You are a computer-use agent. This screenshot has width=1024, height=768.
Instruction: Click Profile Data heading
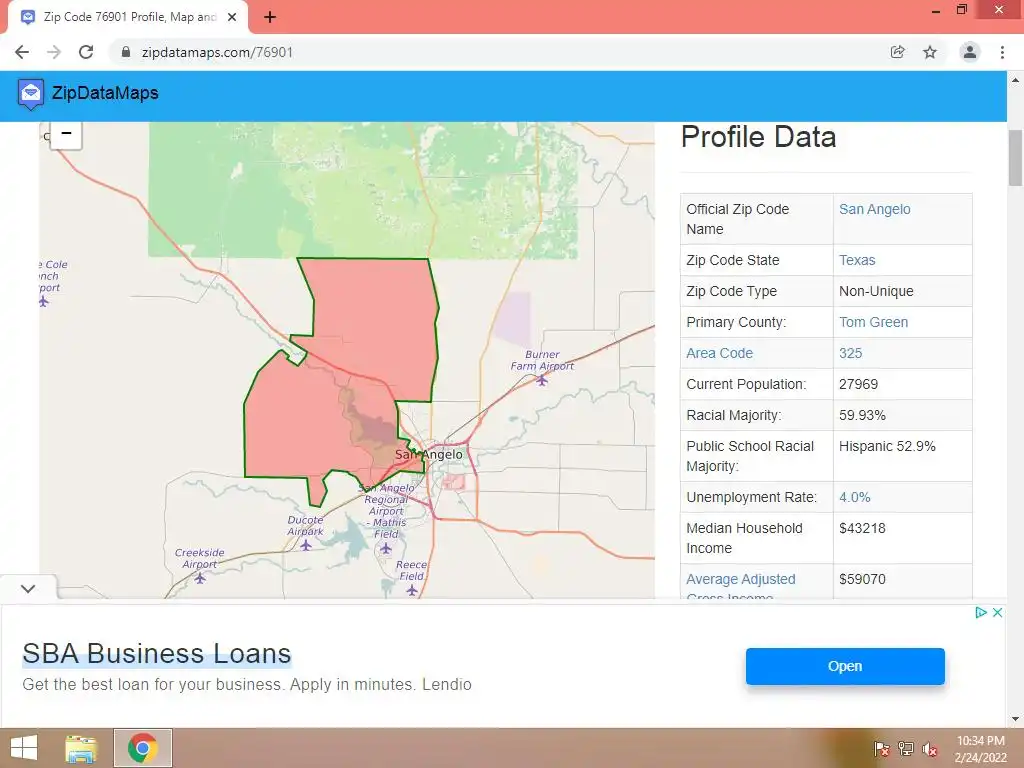[x=758, y=137]
